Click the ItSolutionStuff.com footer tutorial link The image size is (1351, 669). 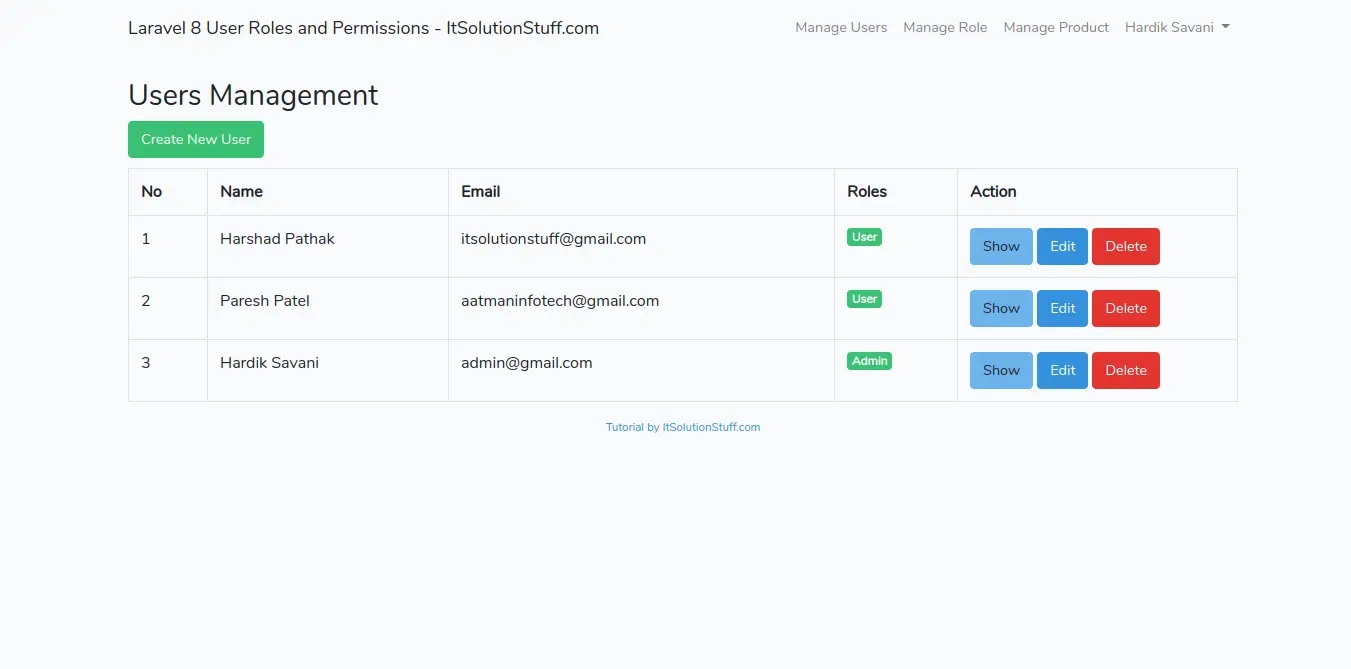click(x=711, y=427)
